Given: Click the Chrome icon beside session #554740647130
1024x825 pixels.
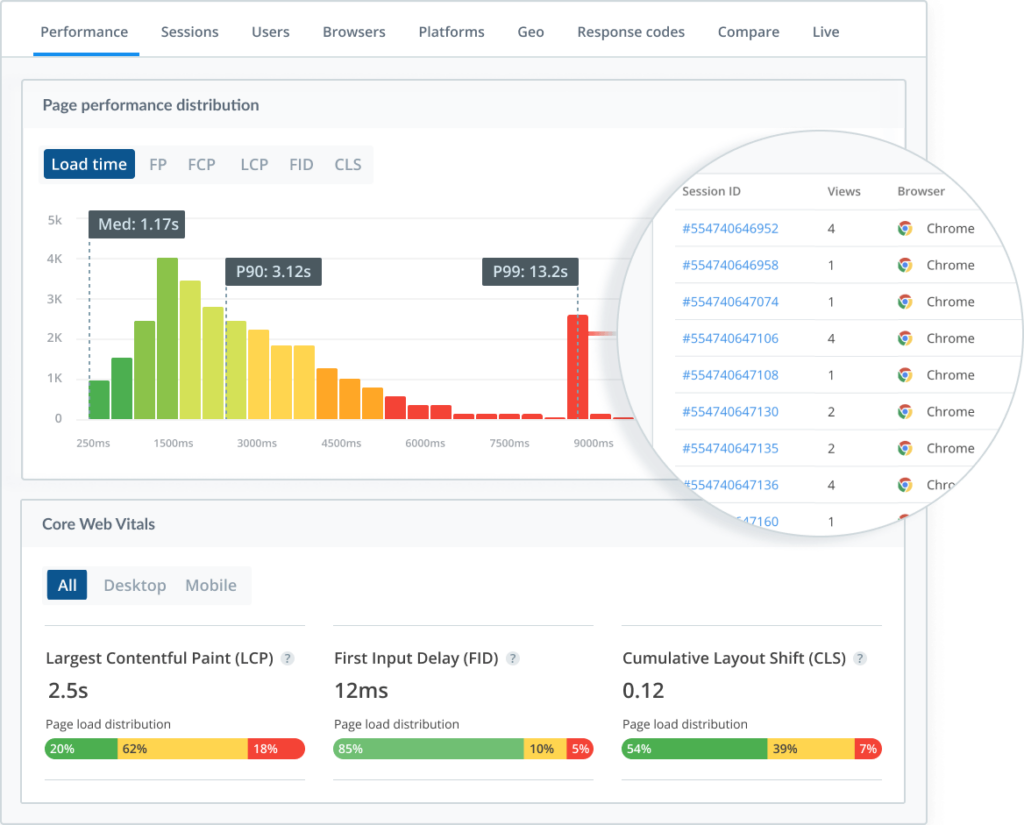Looking at the screenshot, I should (x=904, y=411).
